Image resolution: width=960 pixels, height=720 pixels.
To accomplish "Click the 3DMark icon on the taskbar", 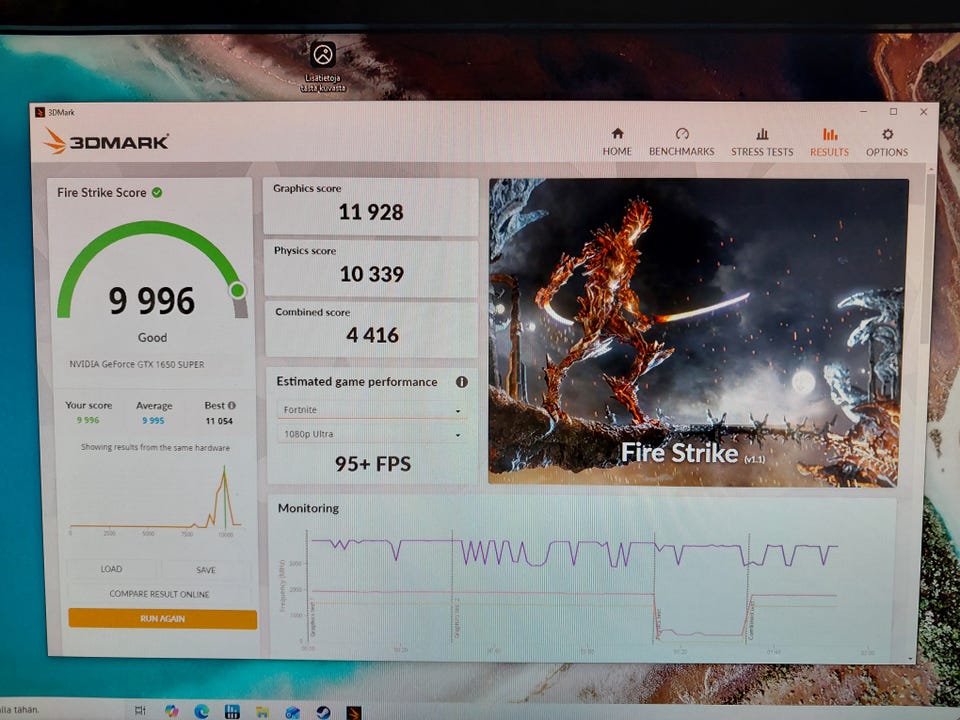I will click(x=353, y=713).
